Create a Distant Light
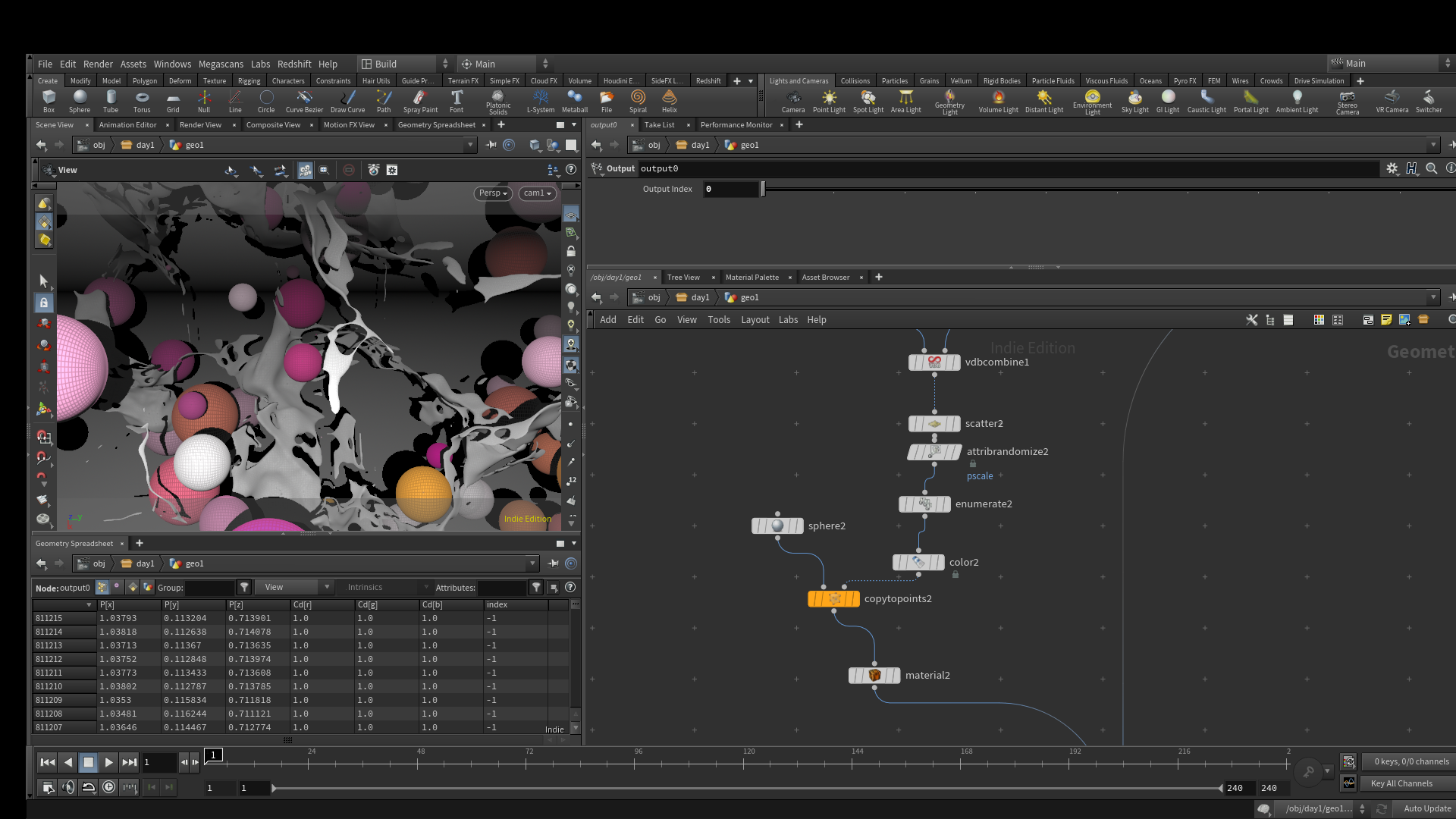The image size is (1456, 819). click(1044, 102)
